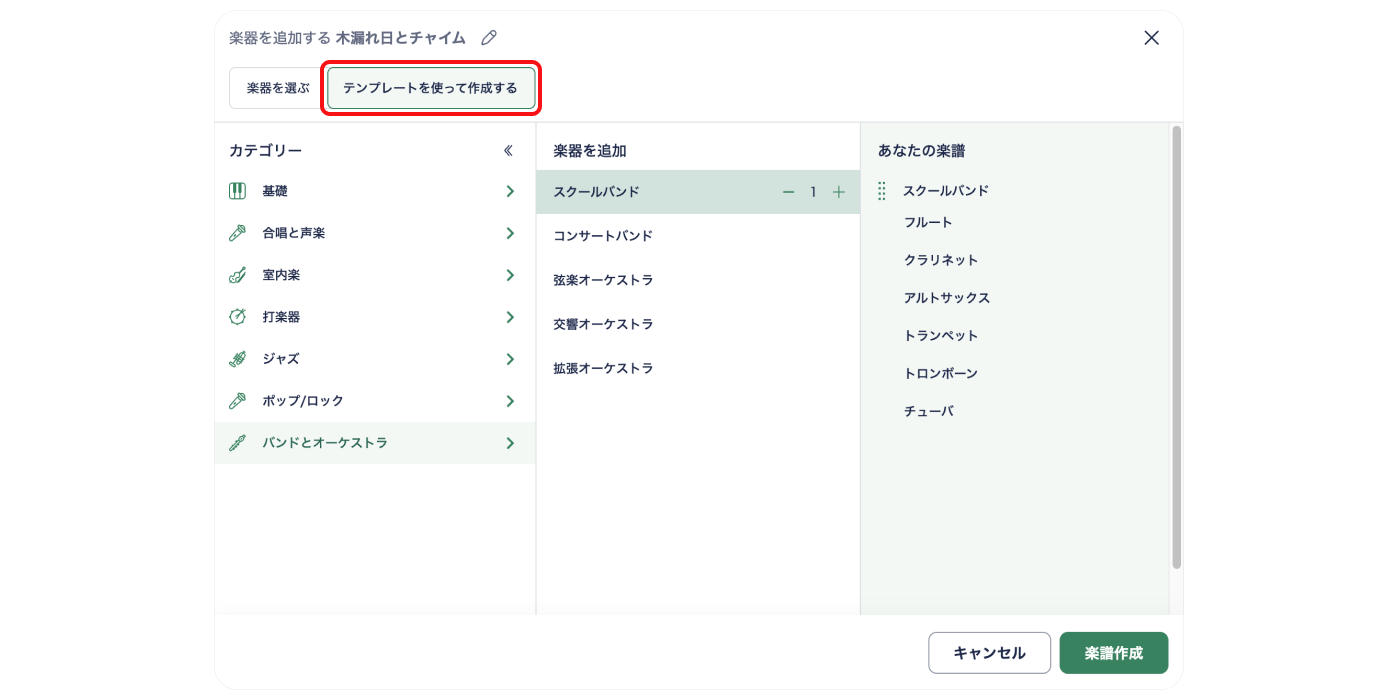Click the pencil icon to rename 木漏れ日とチャイム

click(489, 37)
